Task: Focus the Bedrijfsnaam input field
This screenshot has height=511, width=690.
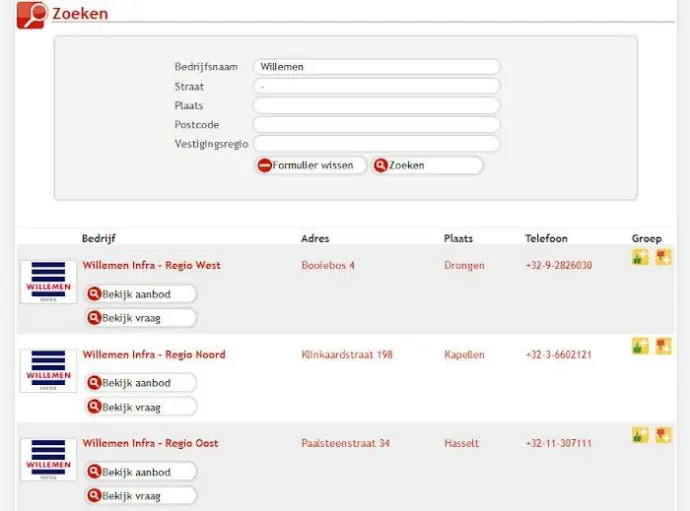Action: 375,67
